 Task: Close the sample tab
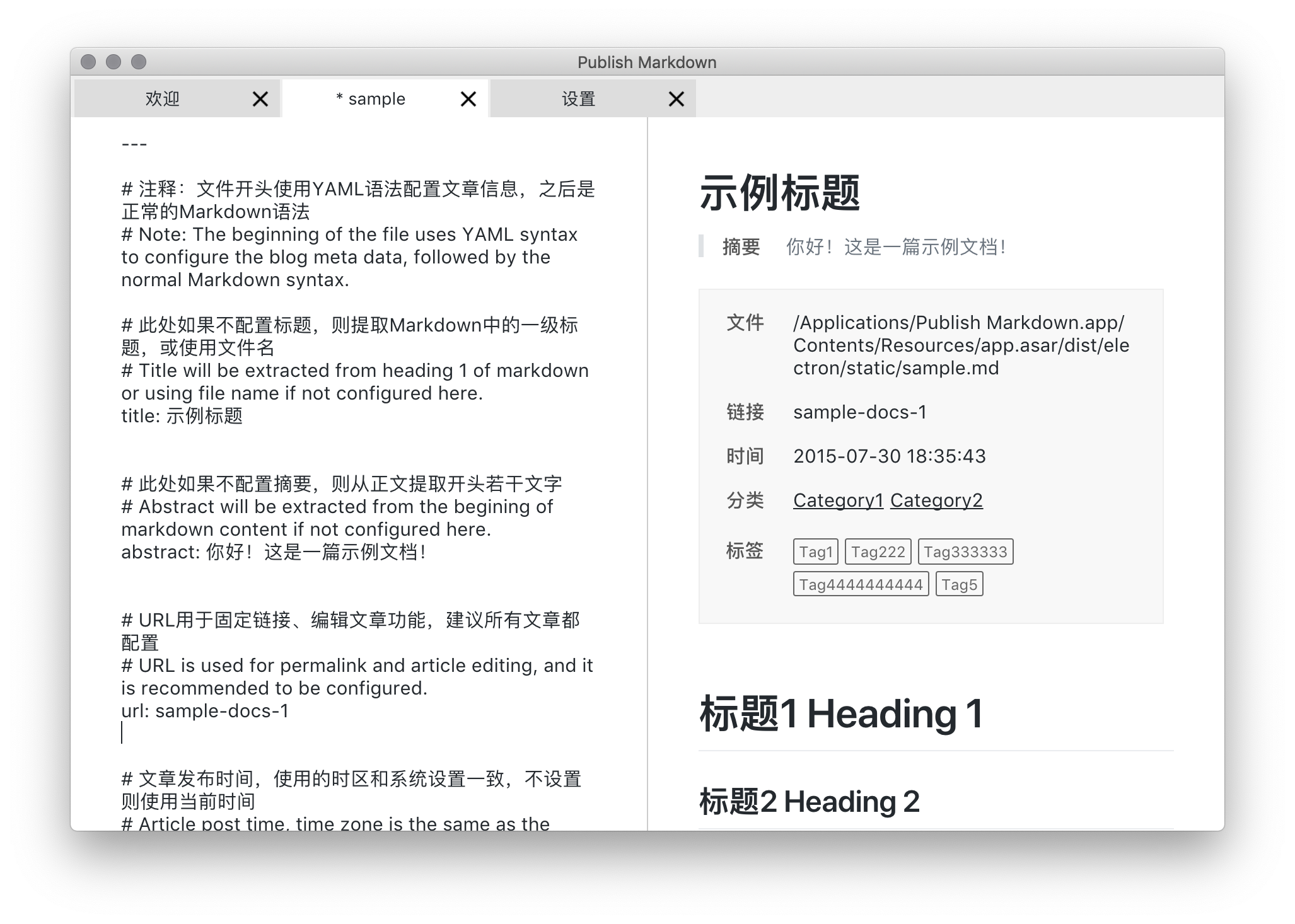(x=468, y=99)
